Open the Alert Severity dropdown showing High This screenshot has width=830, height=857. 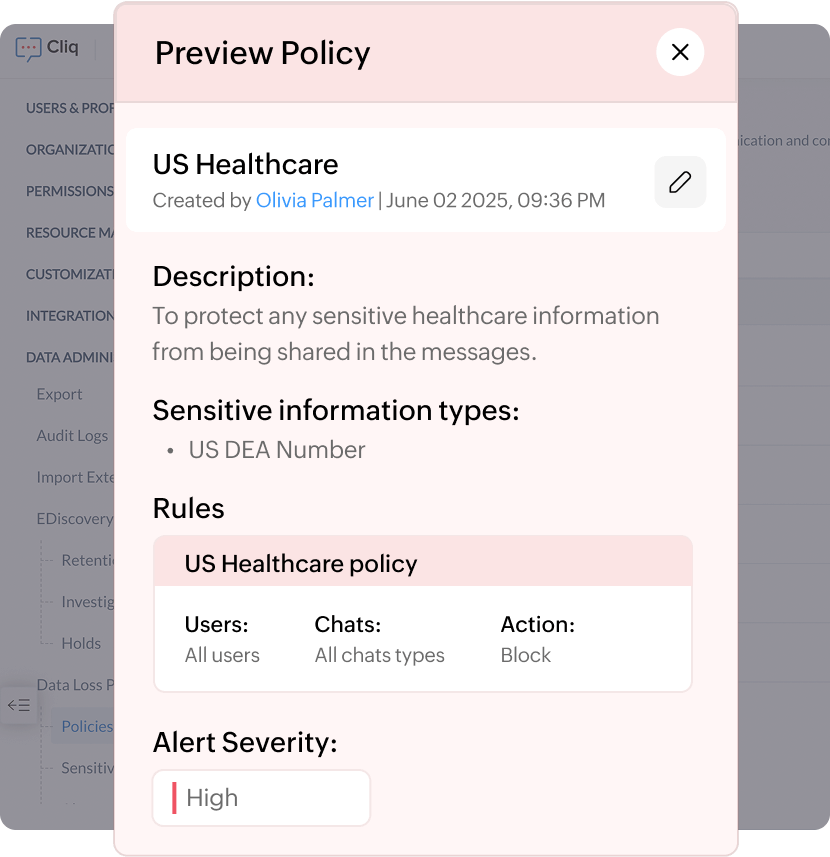[x=260, y=797]
